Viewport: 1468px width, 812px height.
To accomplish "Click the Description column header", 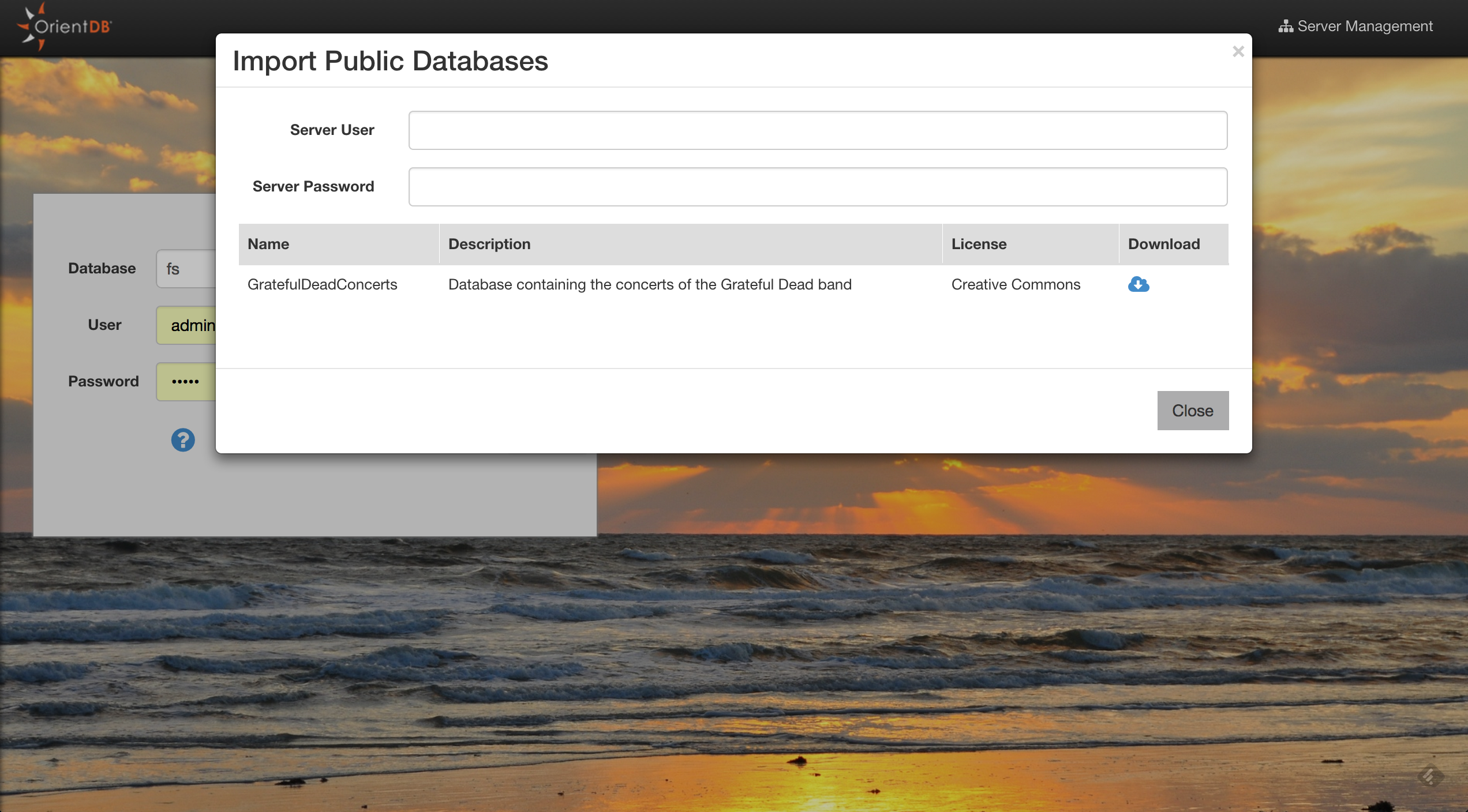I will pos(489,244).
